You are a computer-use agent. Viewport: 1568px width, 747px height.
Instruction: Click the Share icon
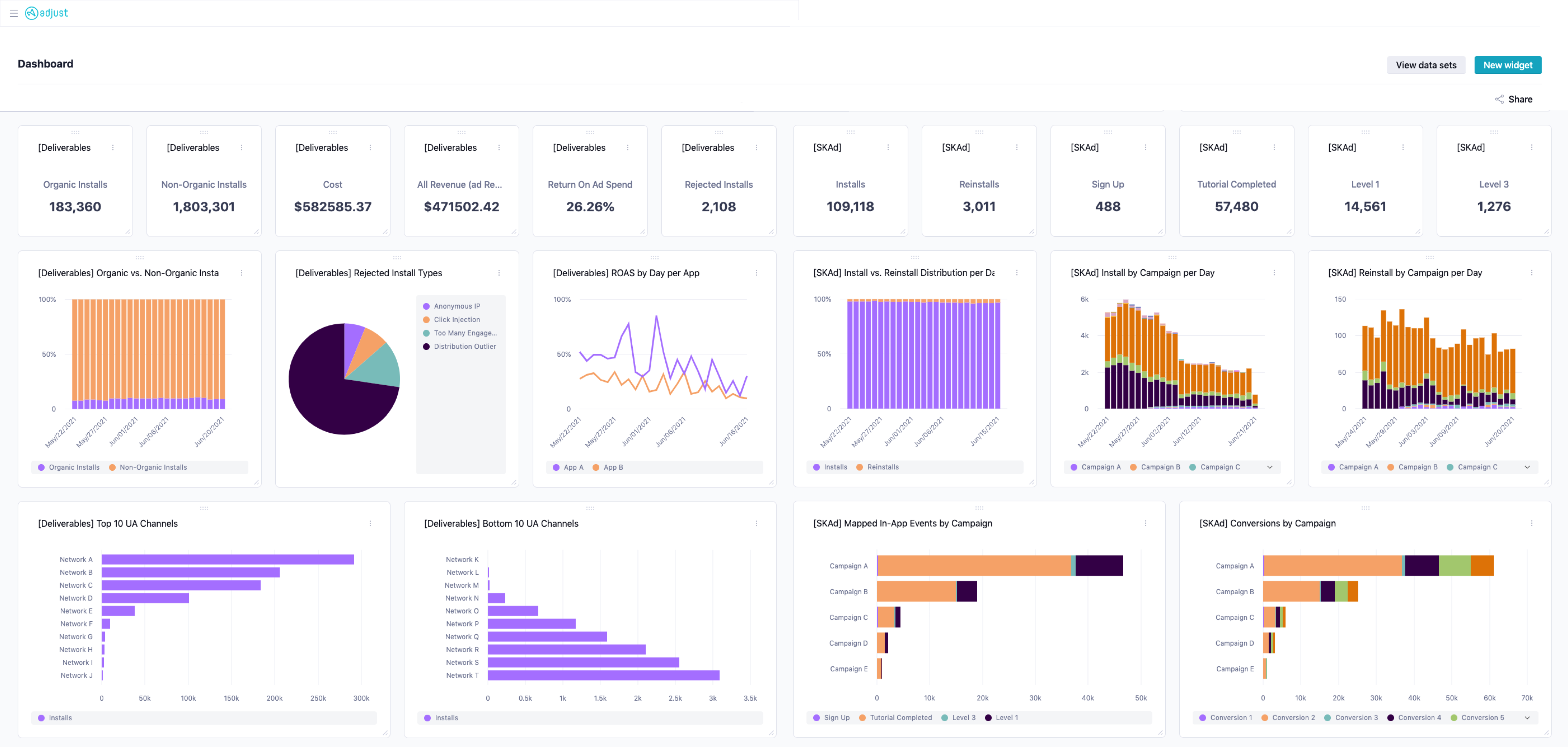(x=1499, y=99)
